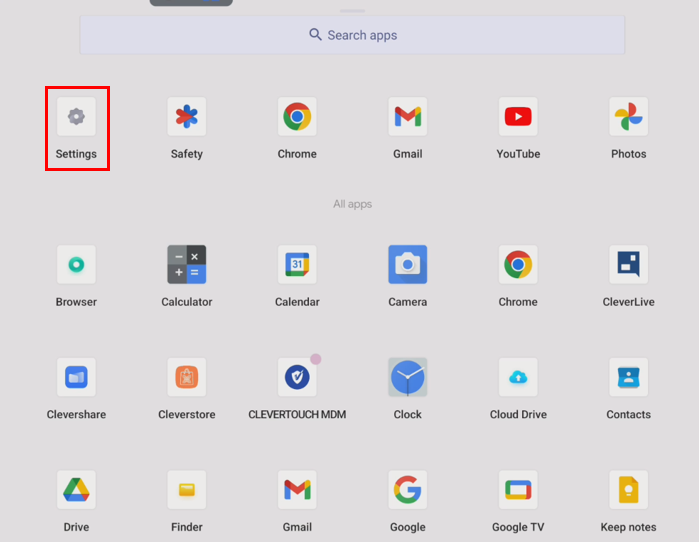Launch the Safety app

[x=187, y=117]
